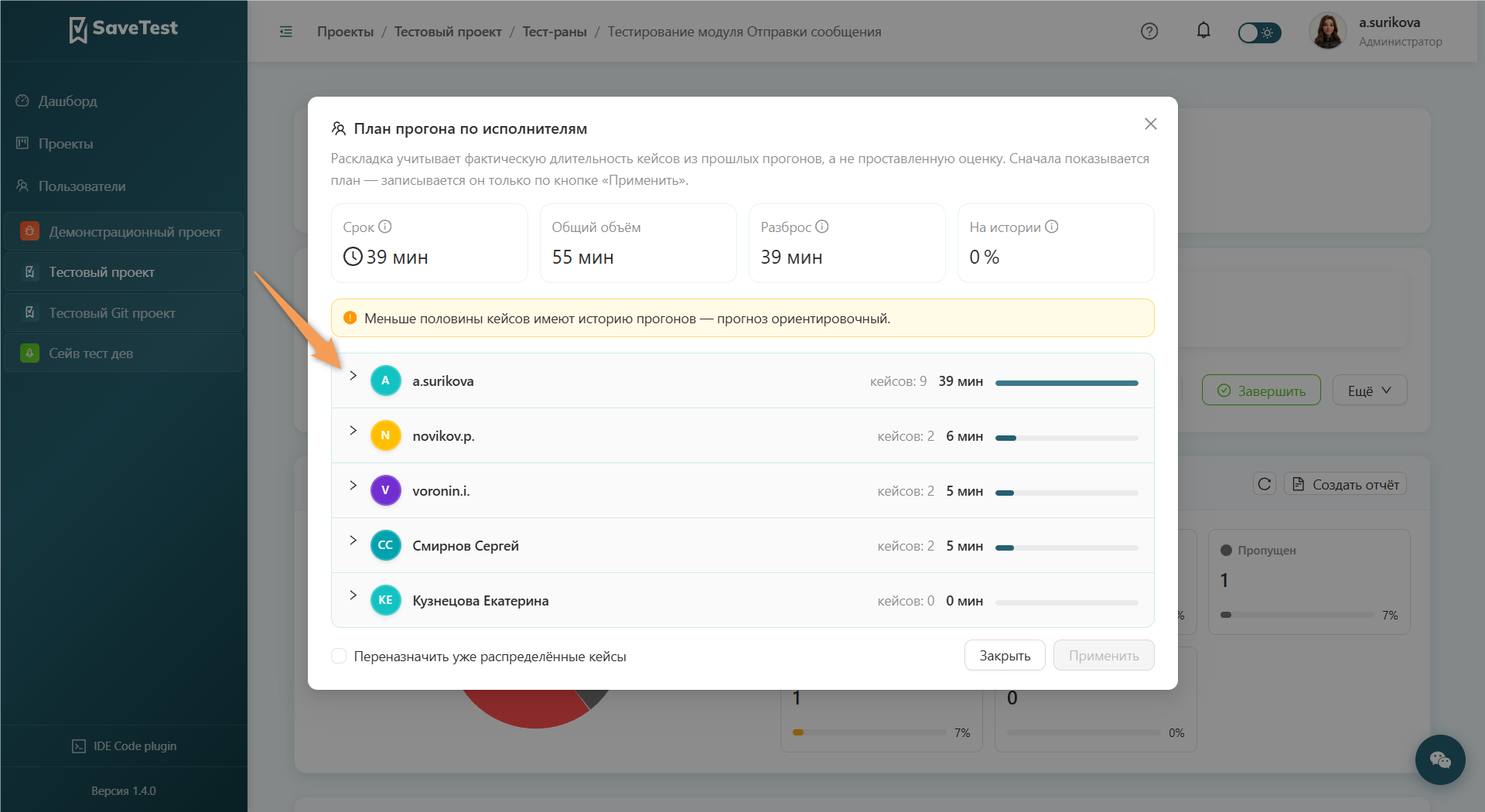Viewport: 1485px width, 812px height.
Task: Click info icon next to Разброс
Action: tap(822, 227)
